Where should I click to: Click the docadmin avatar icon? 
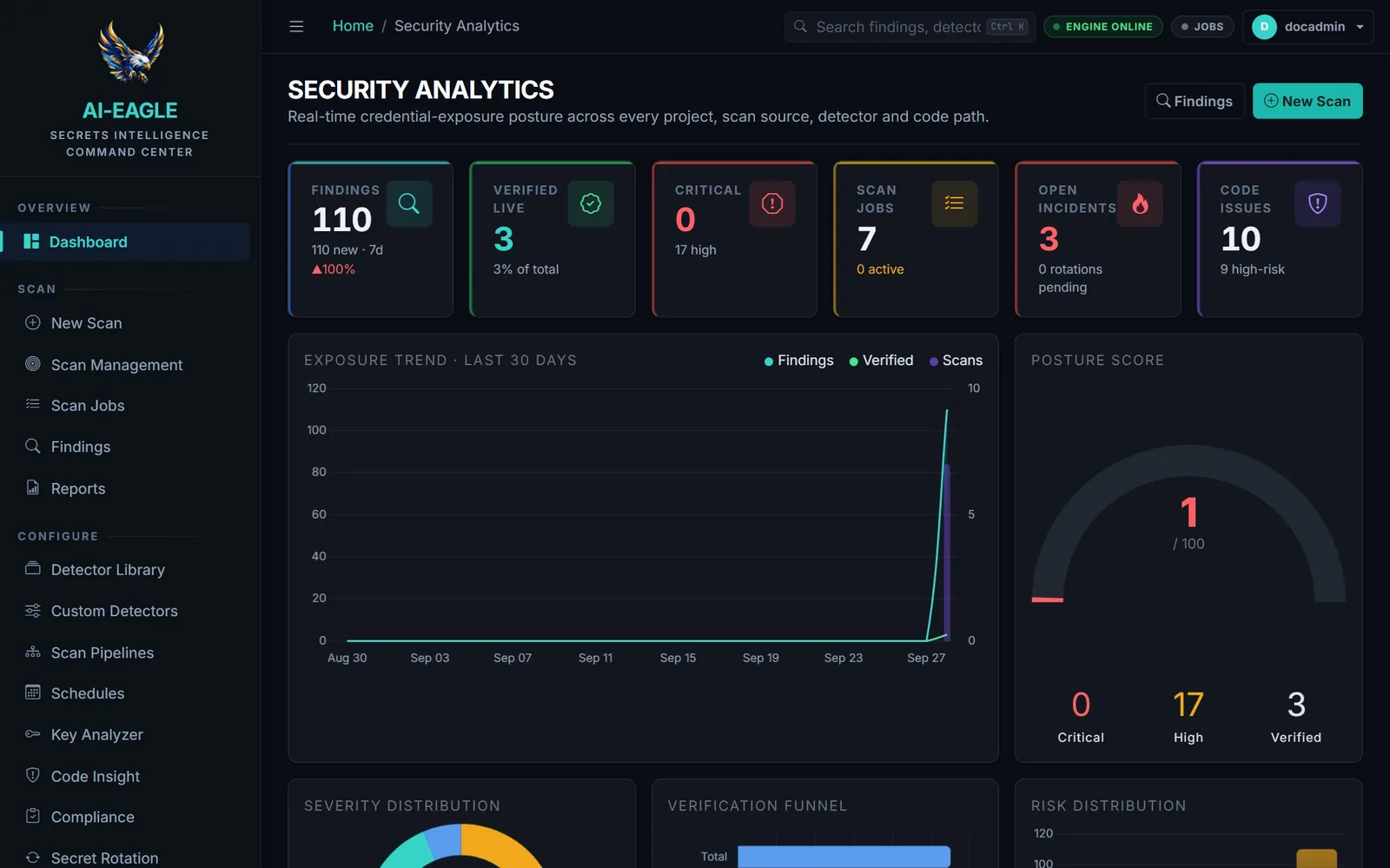(1264, 27)
